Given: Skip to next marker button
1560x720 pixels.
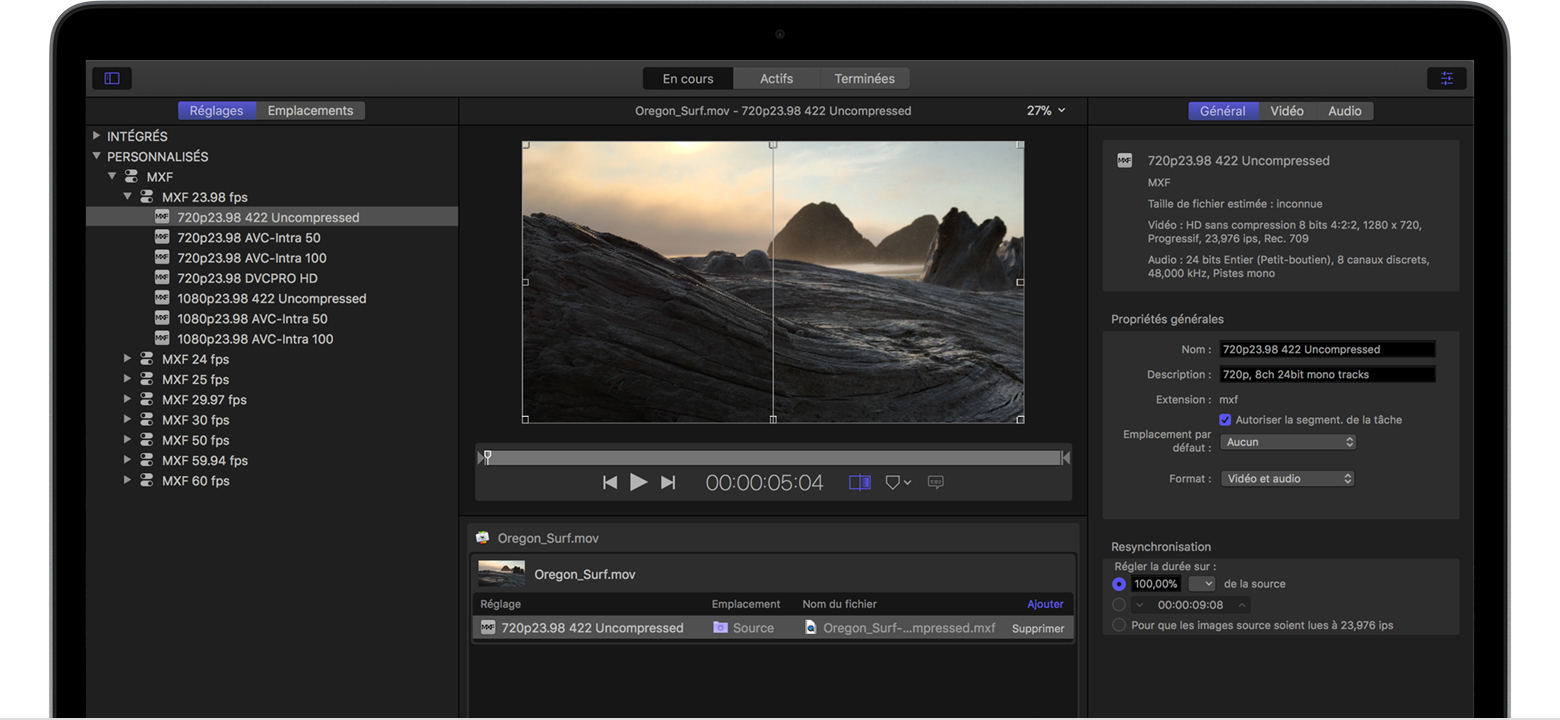Looking at the screenshot, I should [668, 483].
